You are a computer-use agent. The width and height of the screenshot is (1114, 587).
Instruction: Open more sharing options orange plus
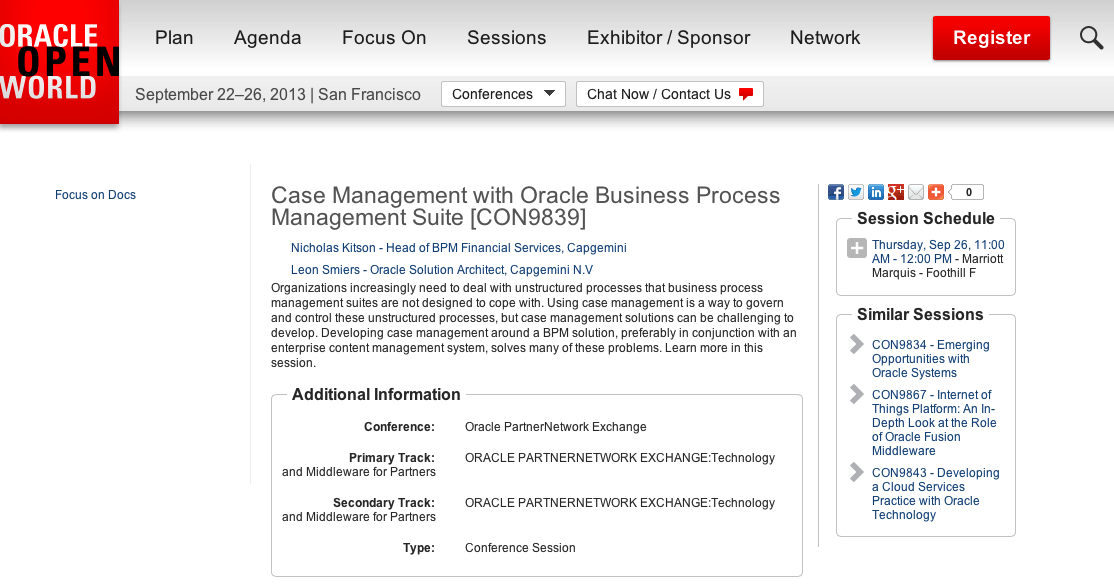tap(936, 192)
